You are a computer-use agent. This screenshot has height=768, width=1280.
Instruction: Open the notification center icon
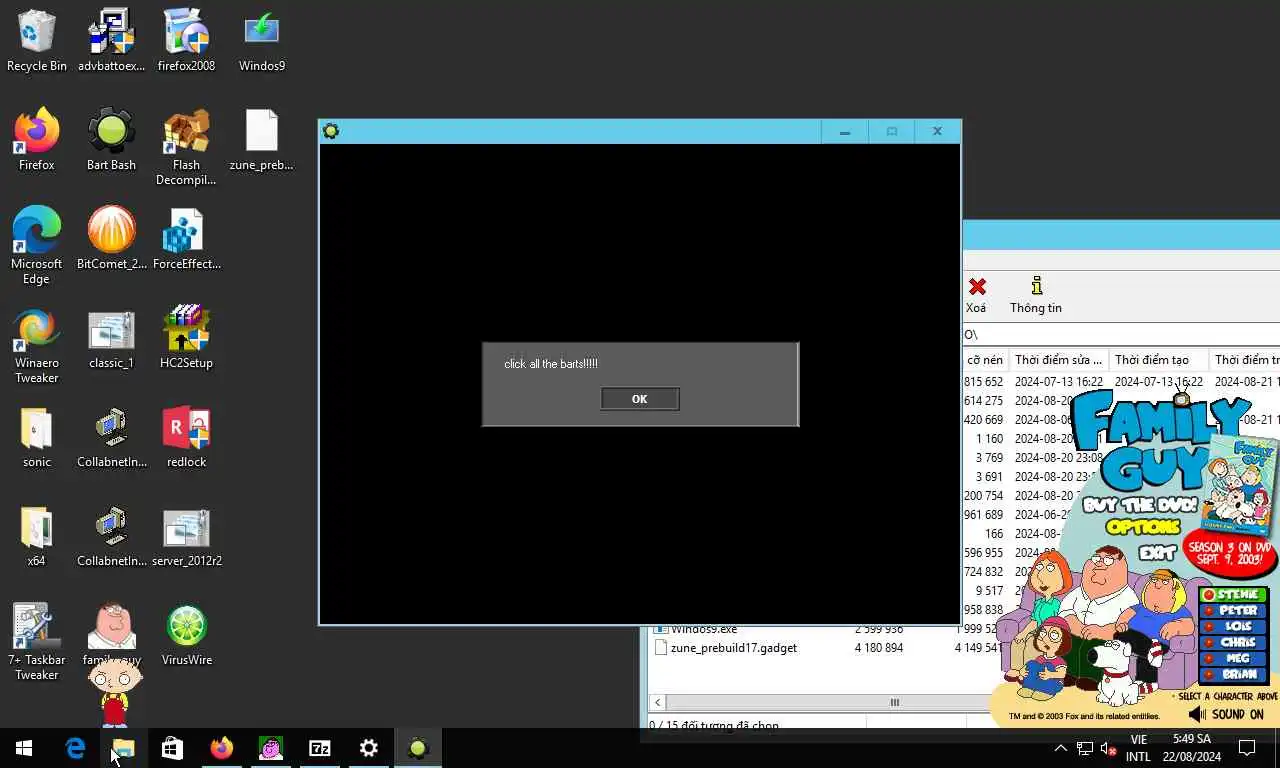click(1247, 748)
